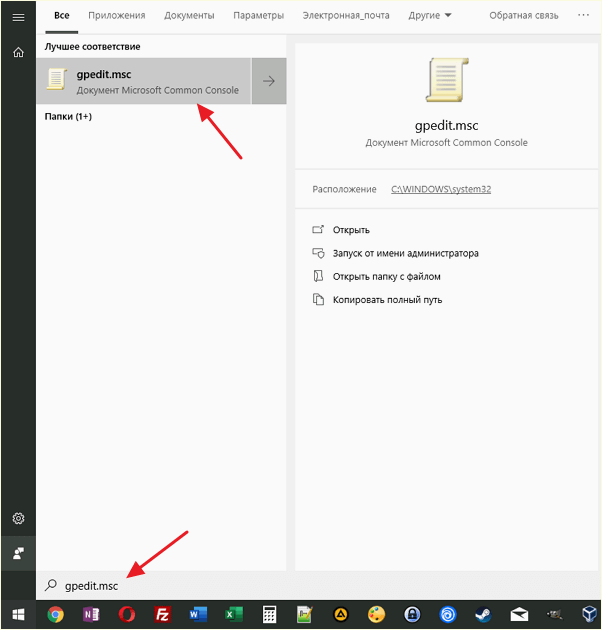Launch Ubisoft Connect from the taskbar
This screenshot has height=630, width=602.
click(448, 615)
